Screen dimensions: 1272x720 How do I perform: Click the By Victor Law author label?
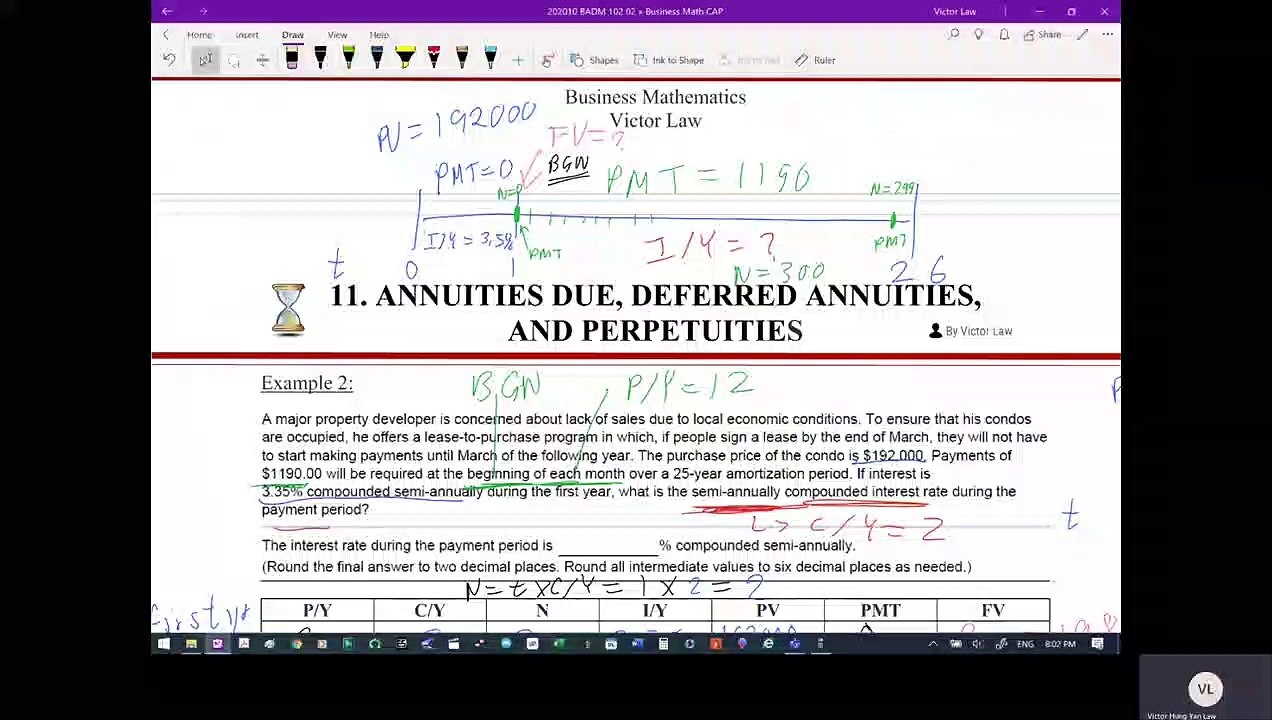(970, 331)
